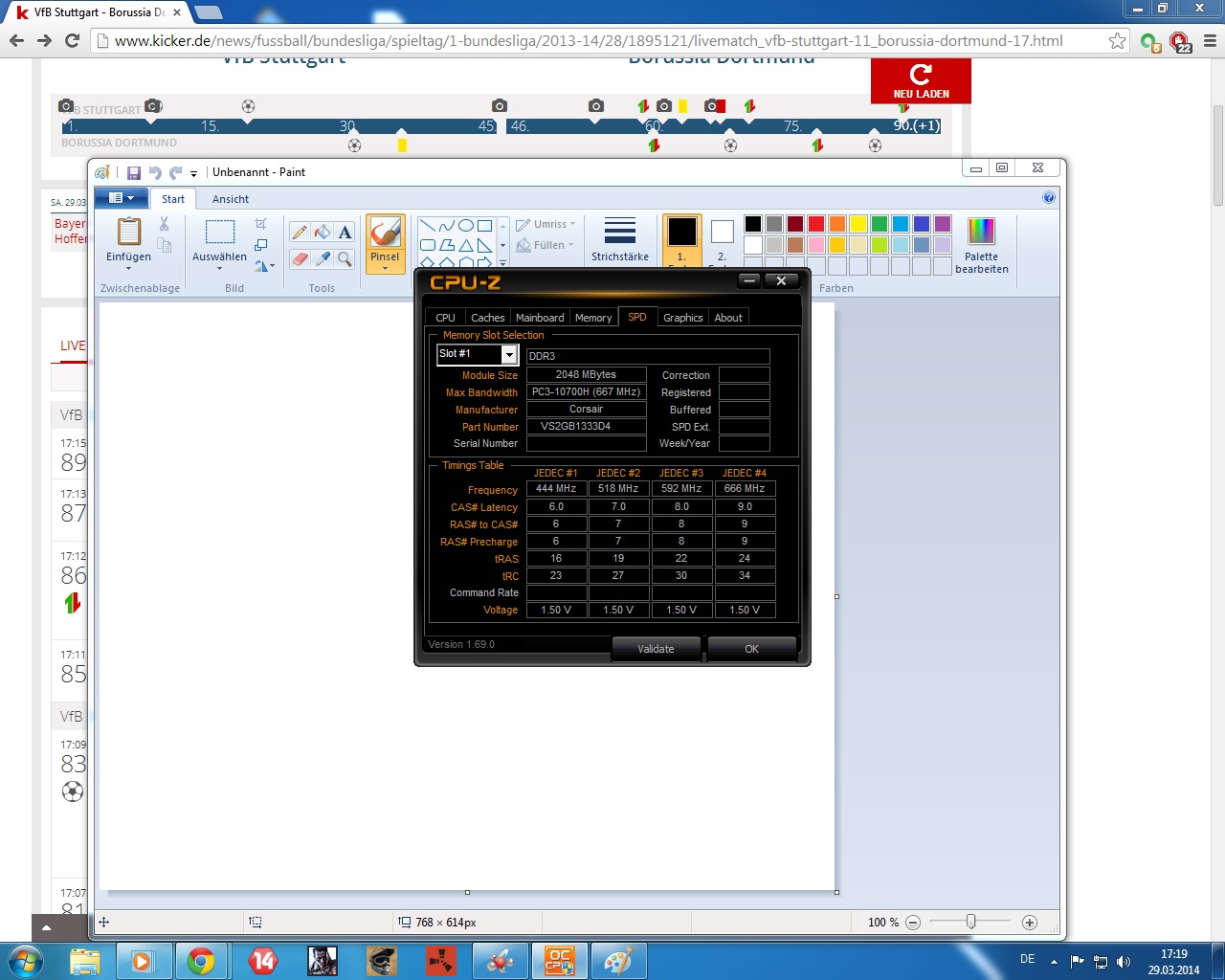Click the Paint zoom slider handle
This screenshot has height=980, width=1225.
click(971, 922)
